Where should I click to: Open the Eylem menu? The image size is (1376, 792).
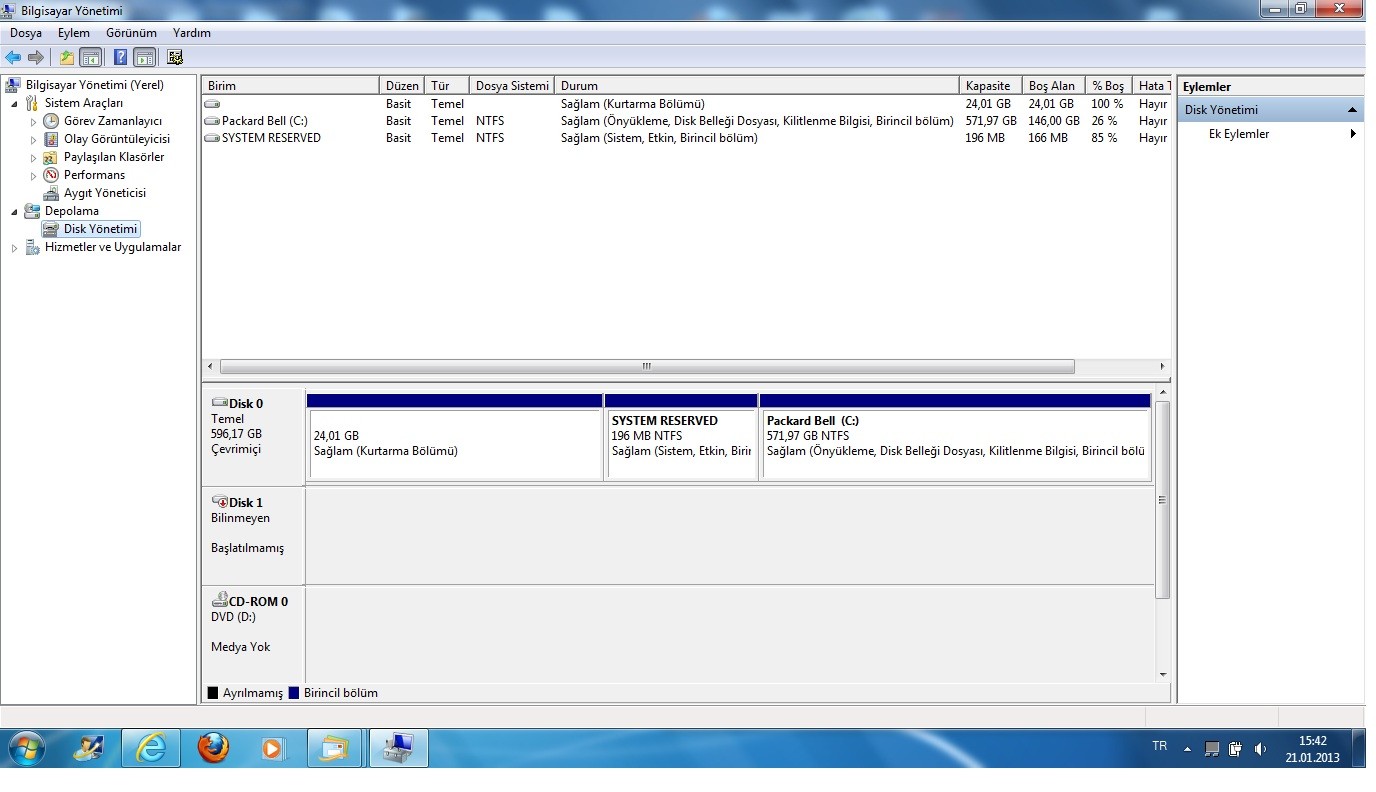click(74, 33)
